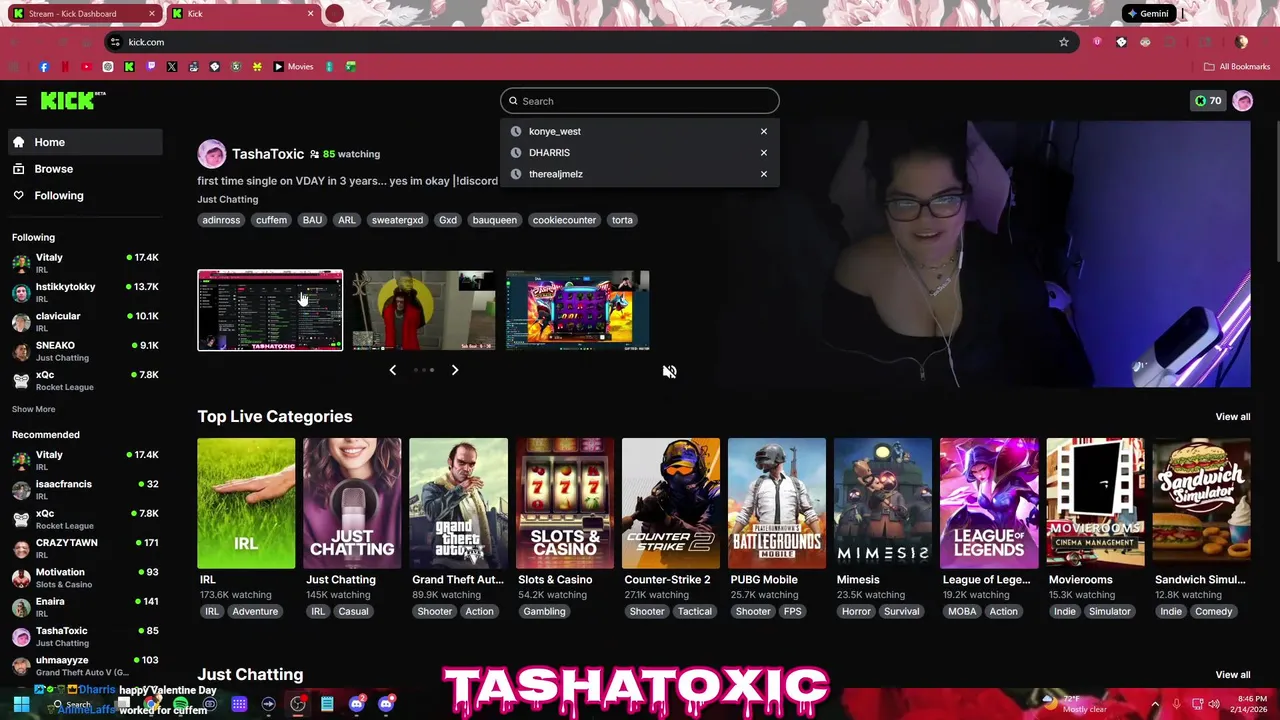1280x720 pixels.
Task: Remove konye_west from search history
Action: (764, 131)
